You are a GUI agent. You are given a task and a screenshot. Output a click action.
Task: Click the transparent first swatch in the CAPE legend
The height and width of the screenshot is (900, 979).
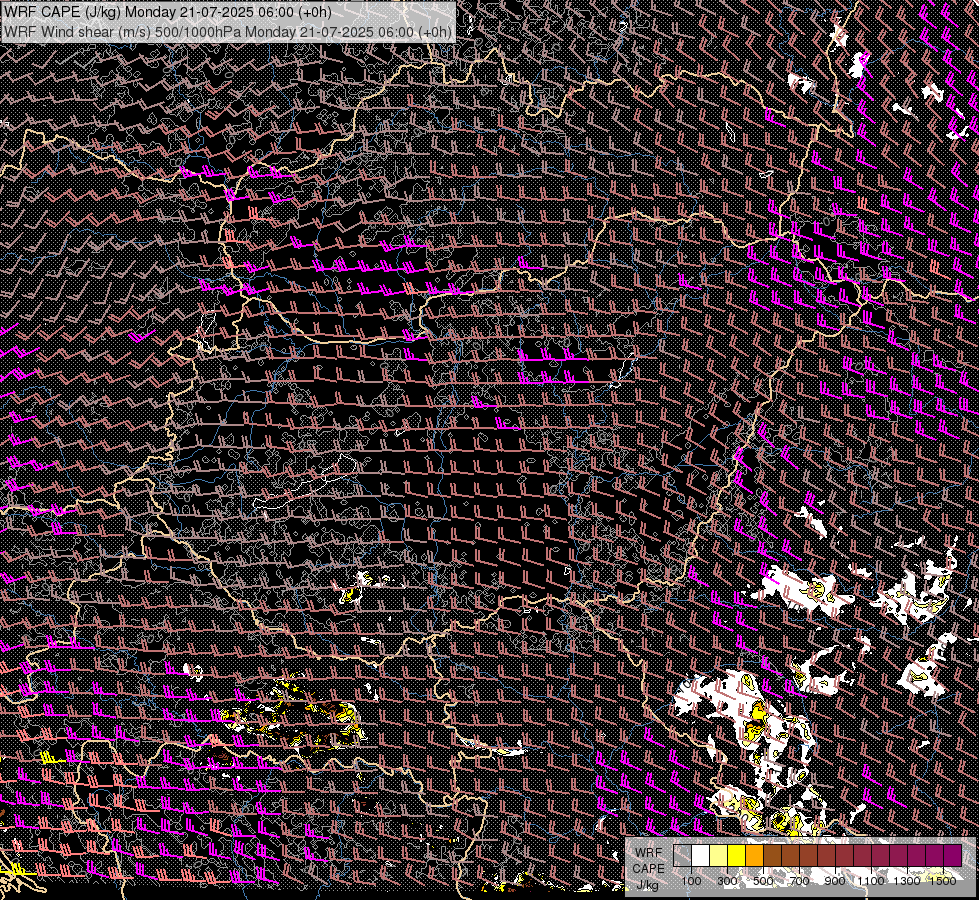[x=682, y=855]
